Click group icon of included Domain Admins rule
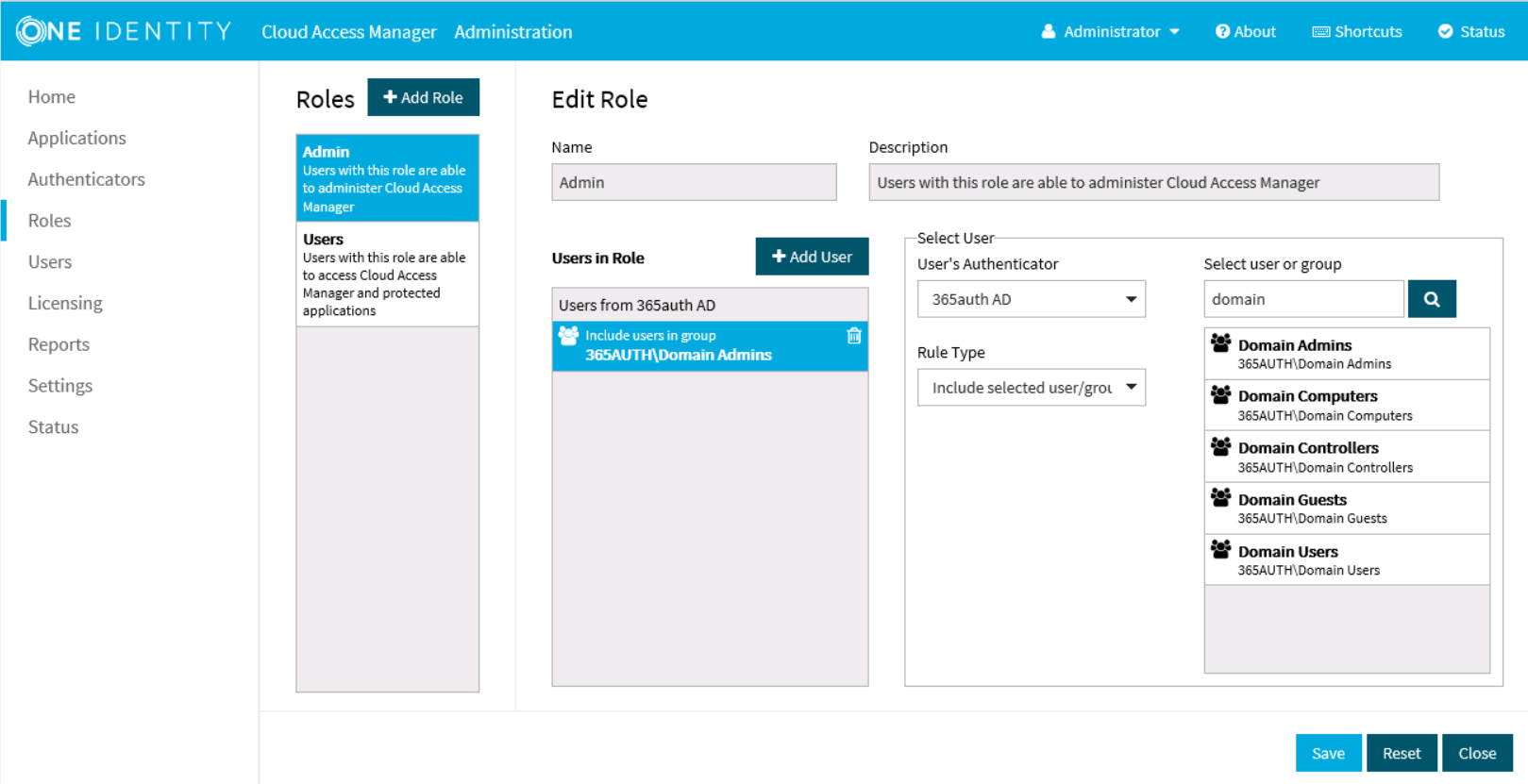 pyautogui.click(x=568, y=335)
